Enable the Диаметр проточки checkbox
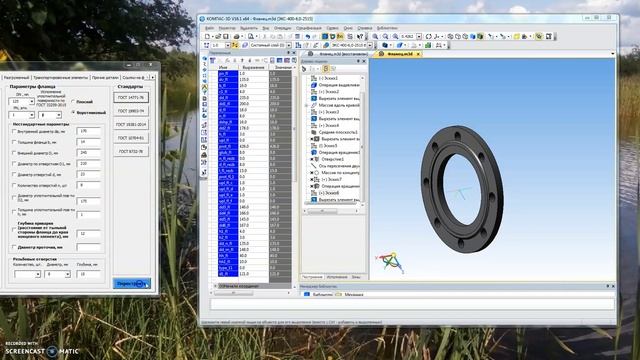Screen dimensions: 640x360 (13, 247)
